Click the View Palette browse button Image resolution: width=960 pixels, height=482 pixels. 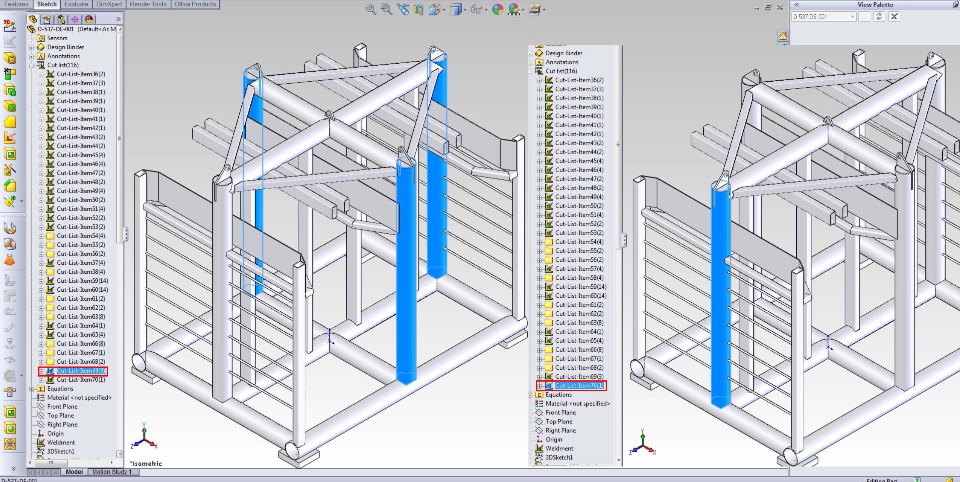864,17
